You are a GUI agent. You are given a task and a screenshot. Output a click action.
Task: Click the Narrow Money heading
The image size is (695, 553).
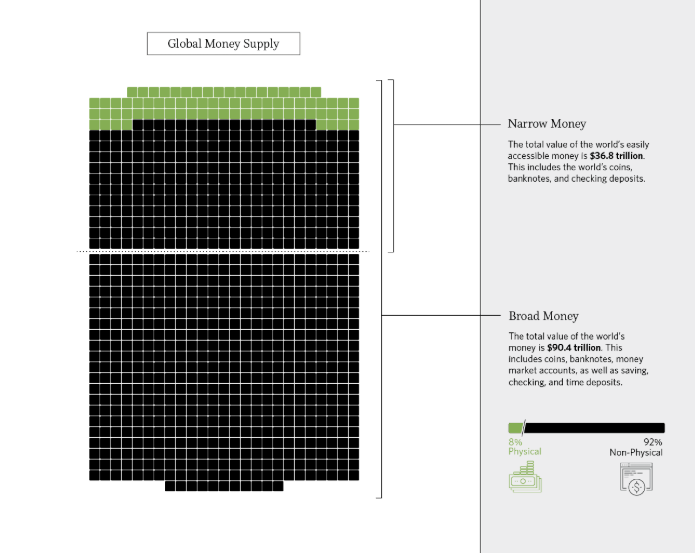point(547,124)
